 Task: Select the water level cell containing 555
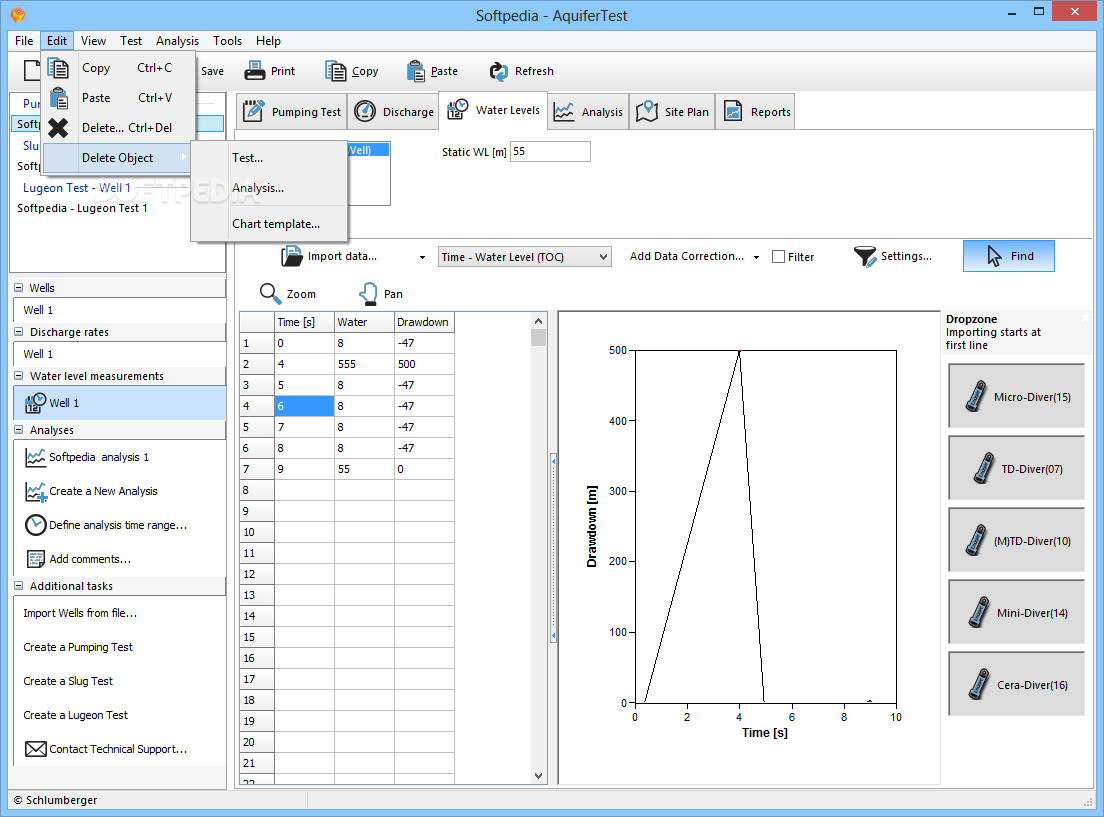pyautogui.click(x=364, y=364)
